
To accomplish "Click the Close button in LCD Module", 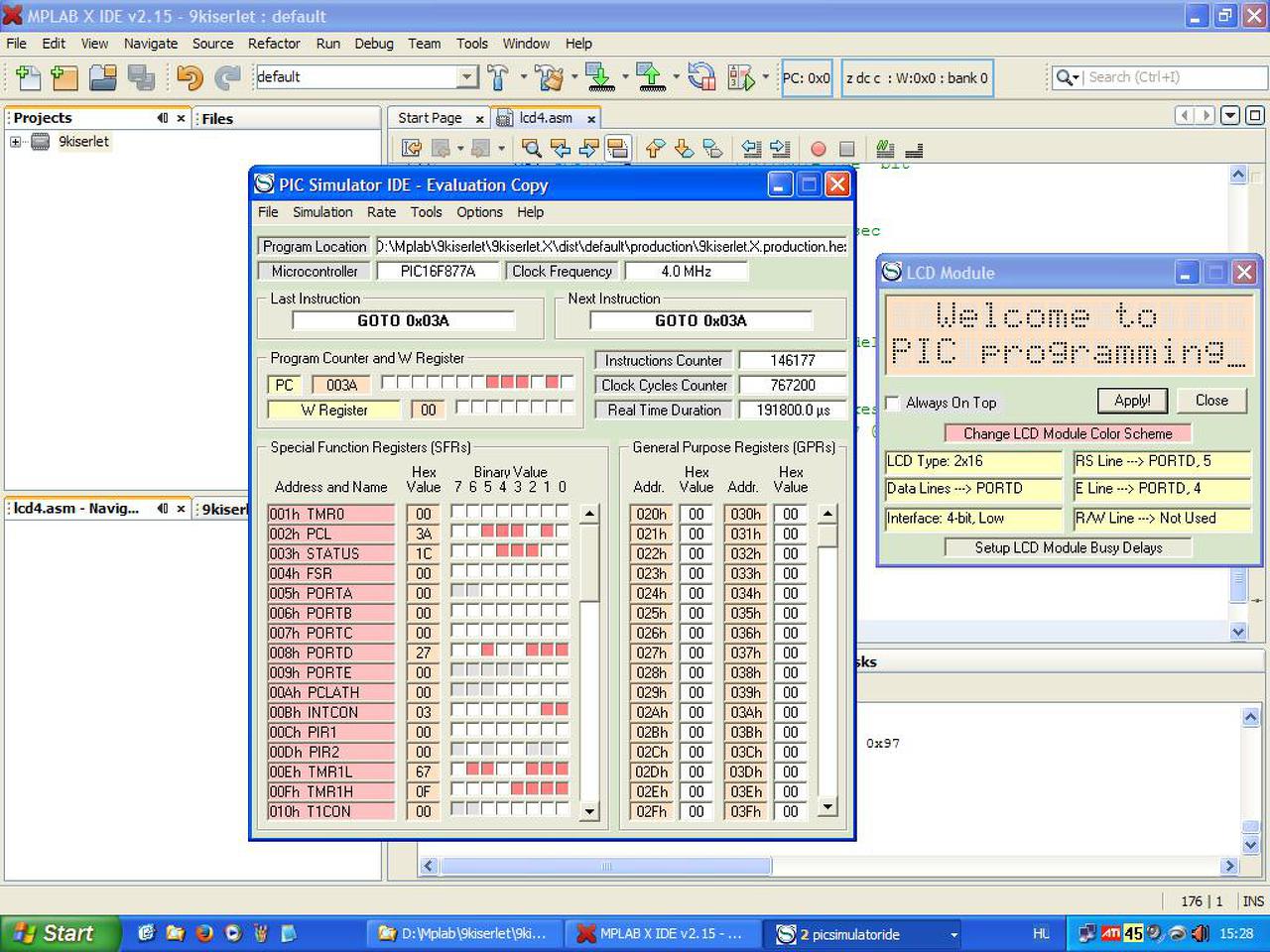I will (1211, 401).
